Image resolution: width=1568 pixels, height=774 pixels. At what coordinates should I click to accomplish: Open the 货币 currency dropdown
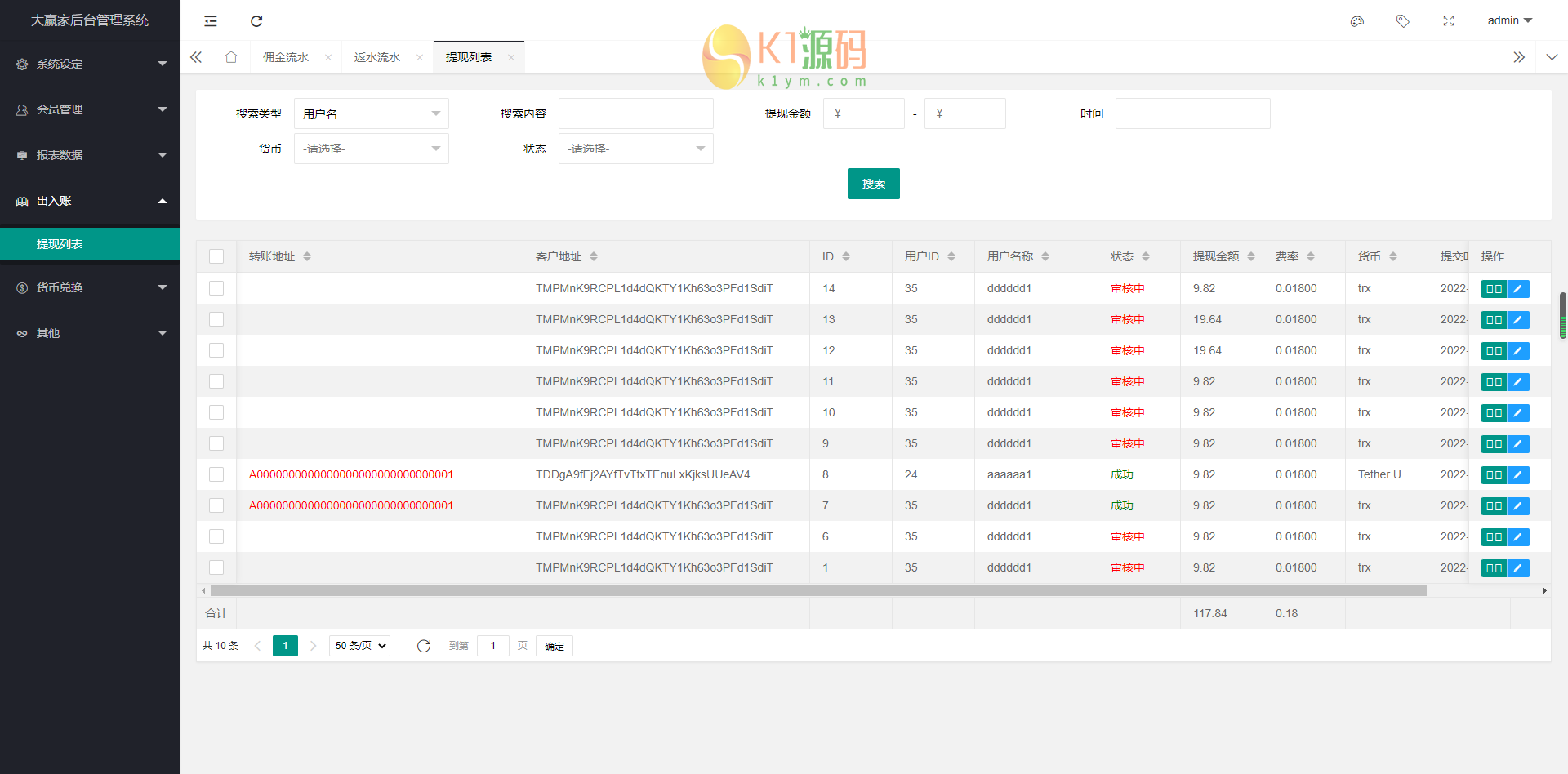[x=371, y=149]
